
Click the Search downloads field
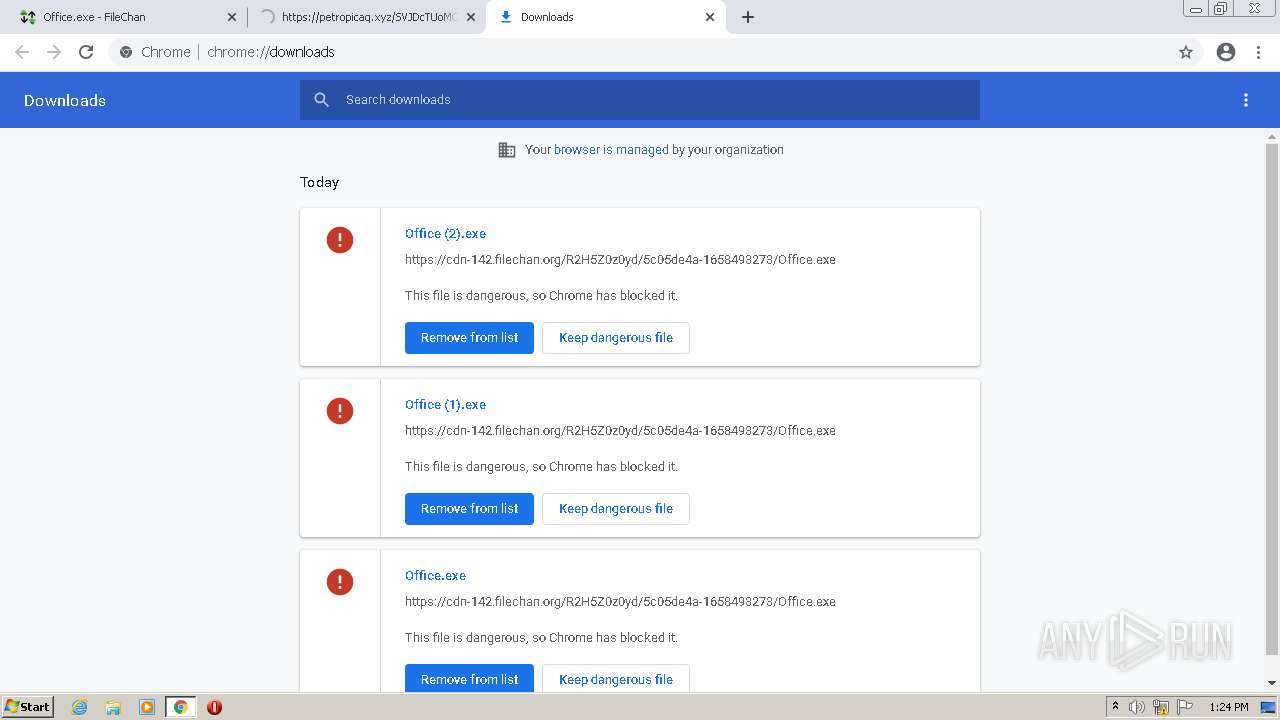640,100
